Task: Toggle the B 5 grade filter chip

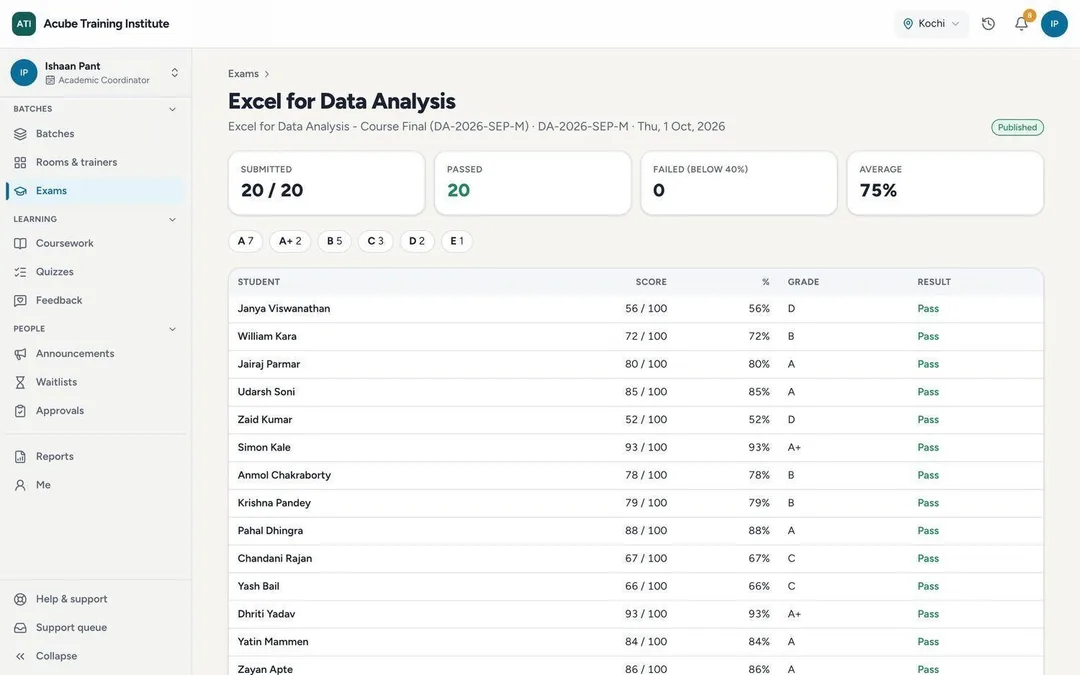Action: click(334, 241)
